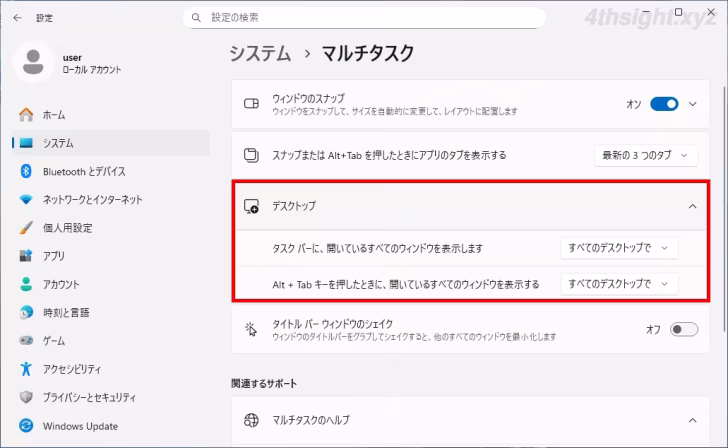The height and width of the screenshot is (448, 728).
Task: Open ネットワークとインターネット settings
Action: click(110, 200)
